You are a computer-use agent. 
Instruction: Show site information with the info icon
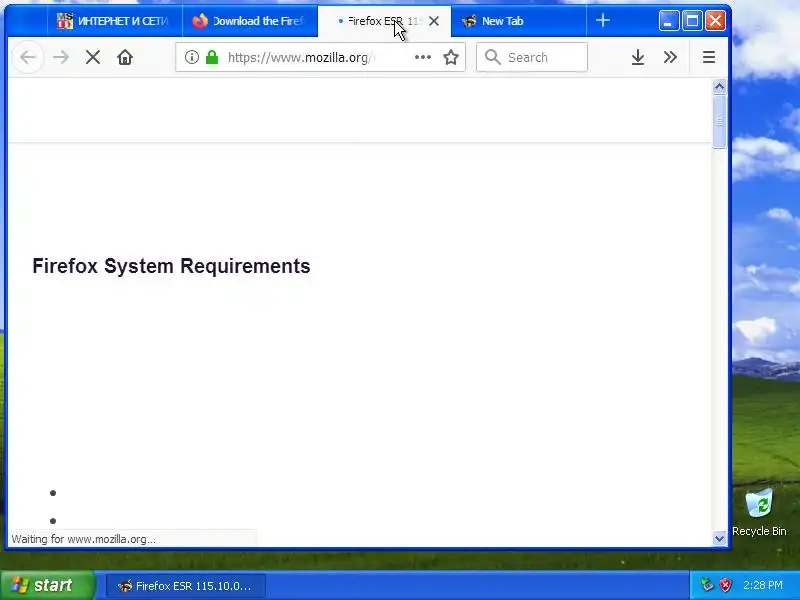coord(192,57)
